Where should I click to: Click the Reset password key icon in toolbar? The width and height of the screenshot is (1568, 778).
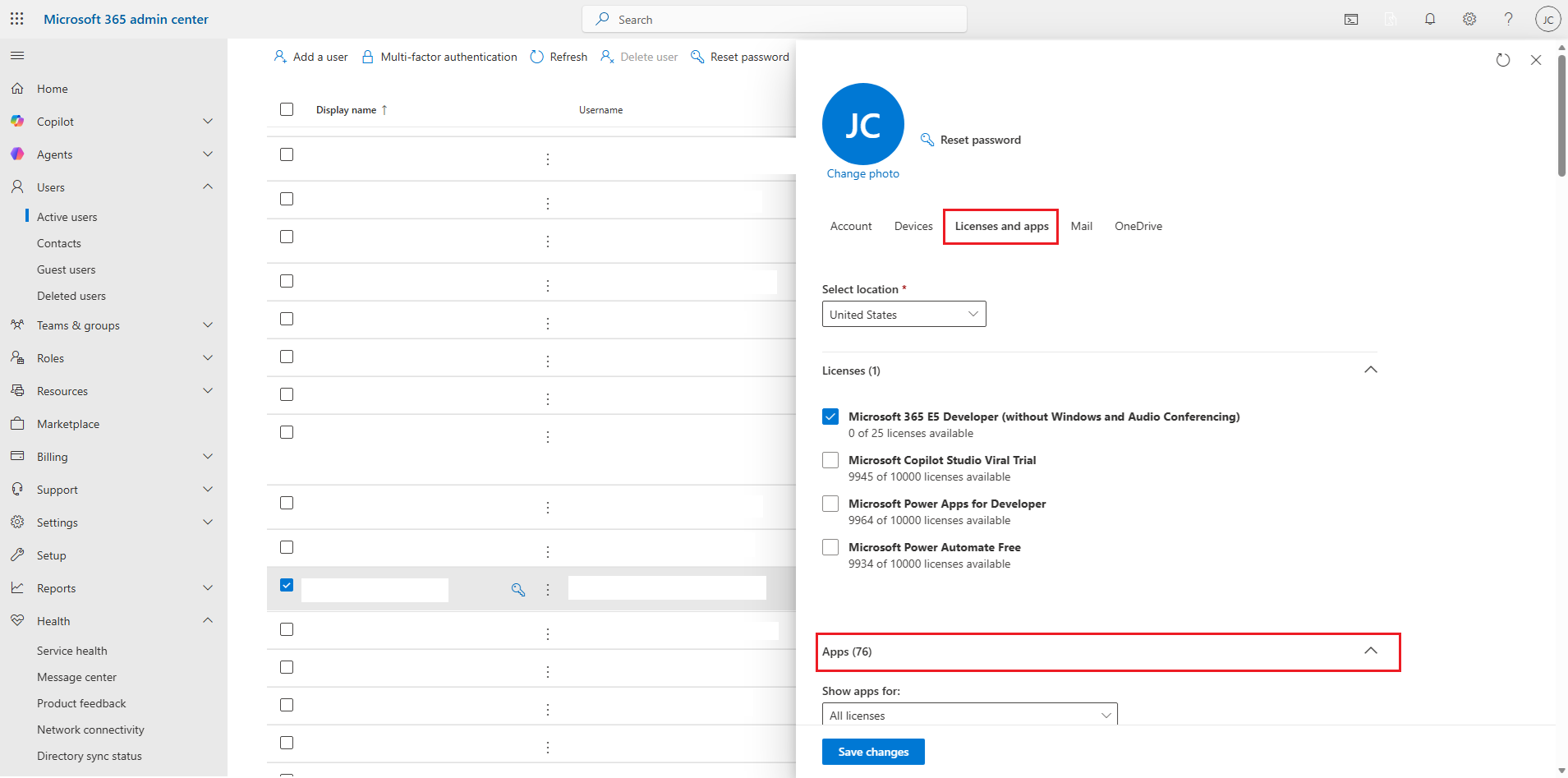[x=697, y=57]
